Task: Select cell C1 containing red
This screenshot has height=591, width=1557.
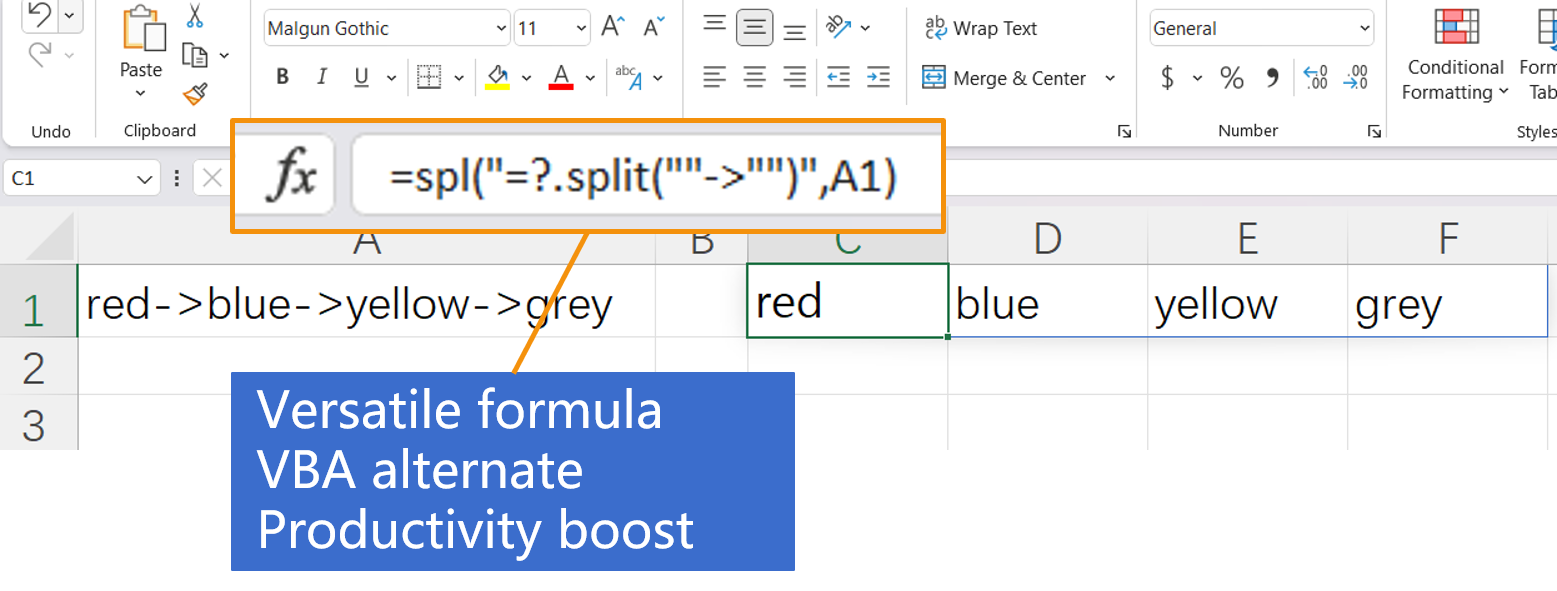Action: pos(848,301)
